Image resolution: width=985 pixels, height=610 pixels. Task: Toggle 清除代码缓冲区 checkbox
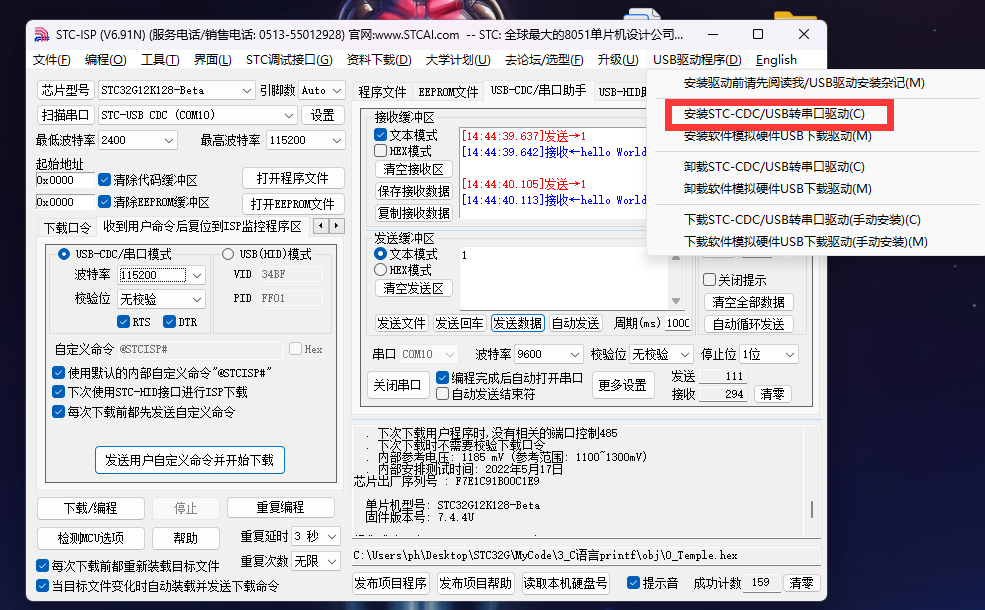click(x=105, y=180)
